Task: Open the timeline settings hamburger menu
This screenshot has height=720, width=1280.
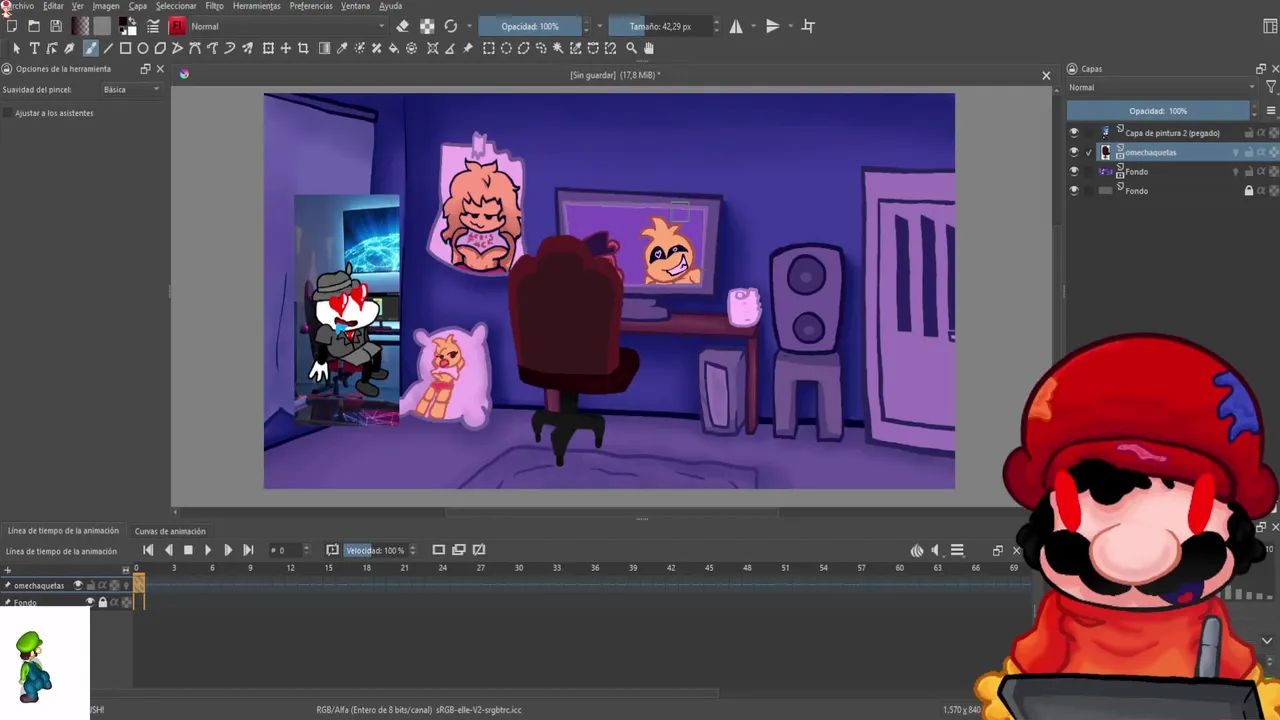Action: pyautogui.click(x=957, y=550)
